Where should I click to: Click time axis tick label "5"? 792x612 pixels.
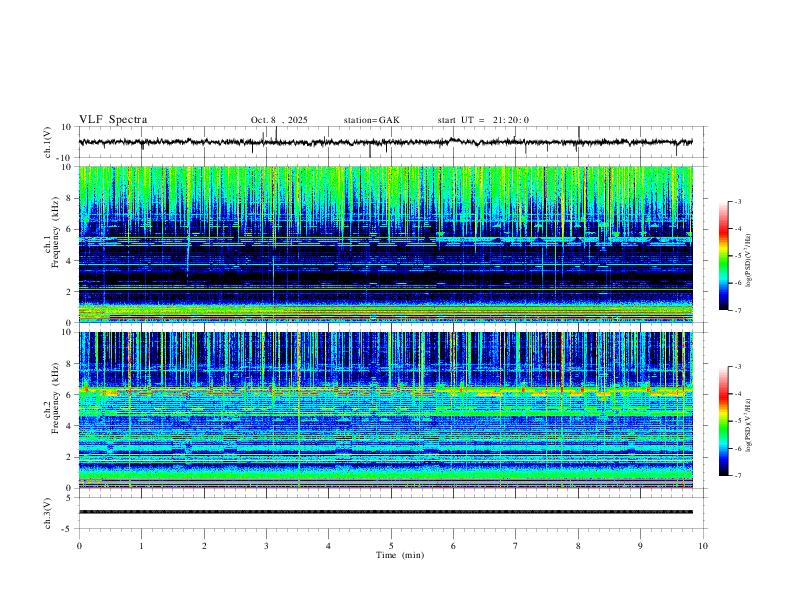[391, 546]
